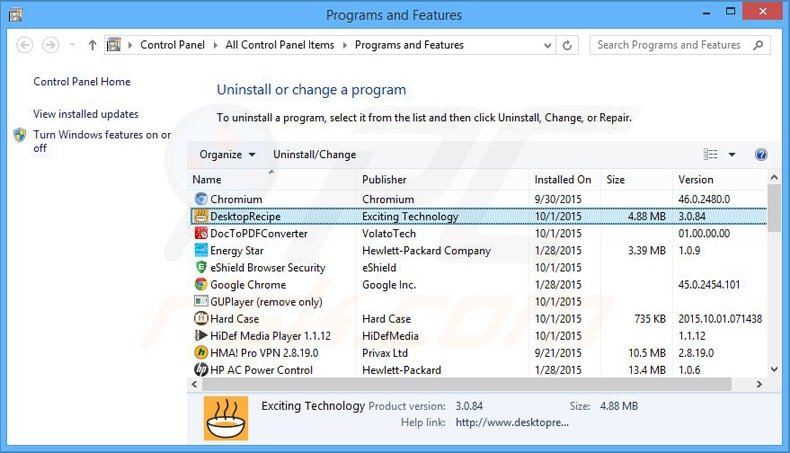Click the DesktopRecipe bowl icon in list
This screenshot has width=790, height=453.
coord(201,216)
